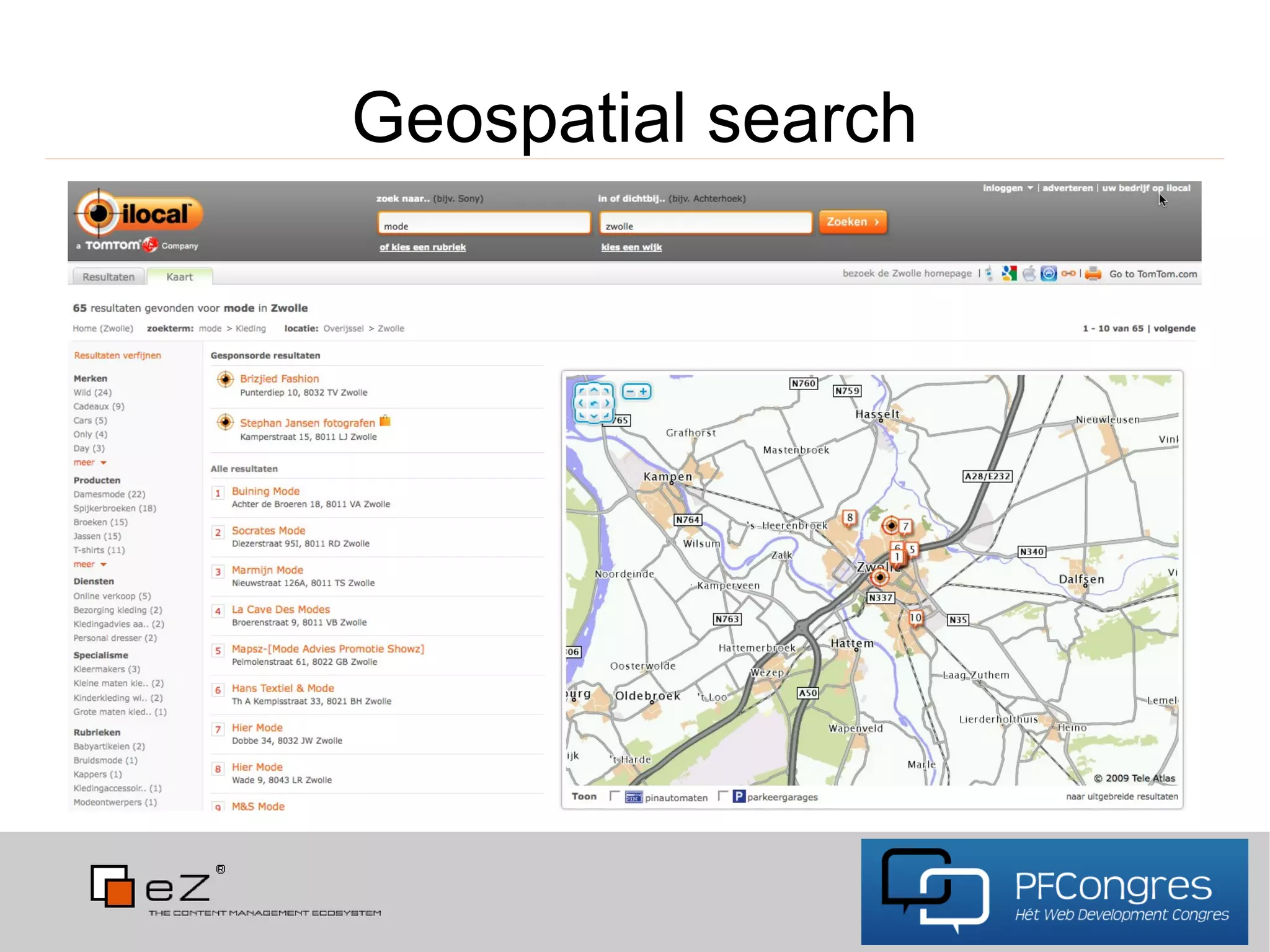This screenshot has height=952, width=1270.
Task: Click target icon beside Brizjied Fashion
Action: coord(225,379)
